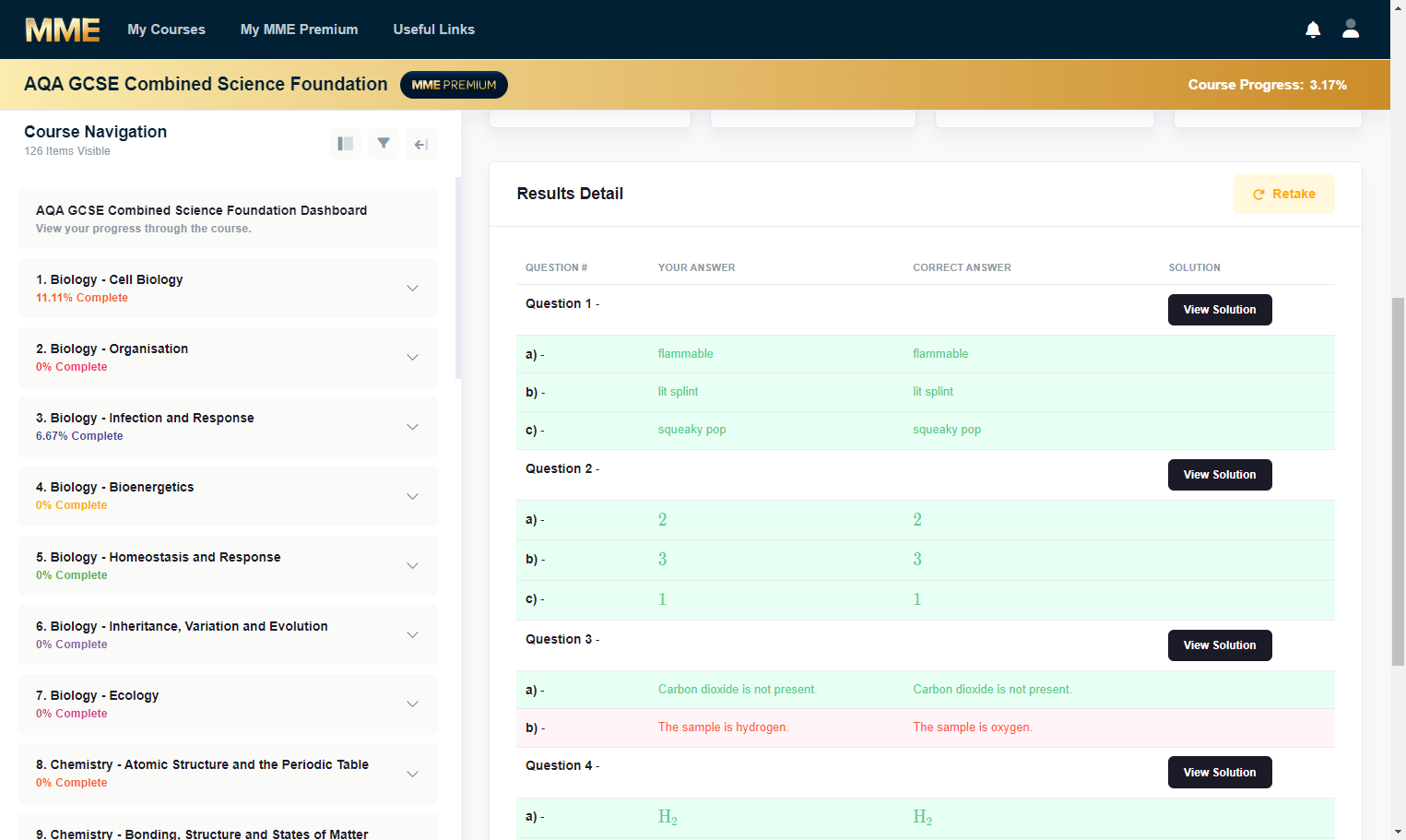This screenshot has height=840, width=1406.
Task: View Solution for Question 2
Action: (1220, 475)
